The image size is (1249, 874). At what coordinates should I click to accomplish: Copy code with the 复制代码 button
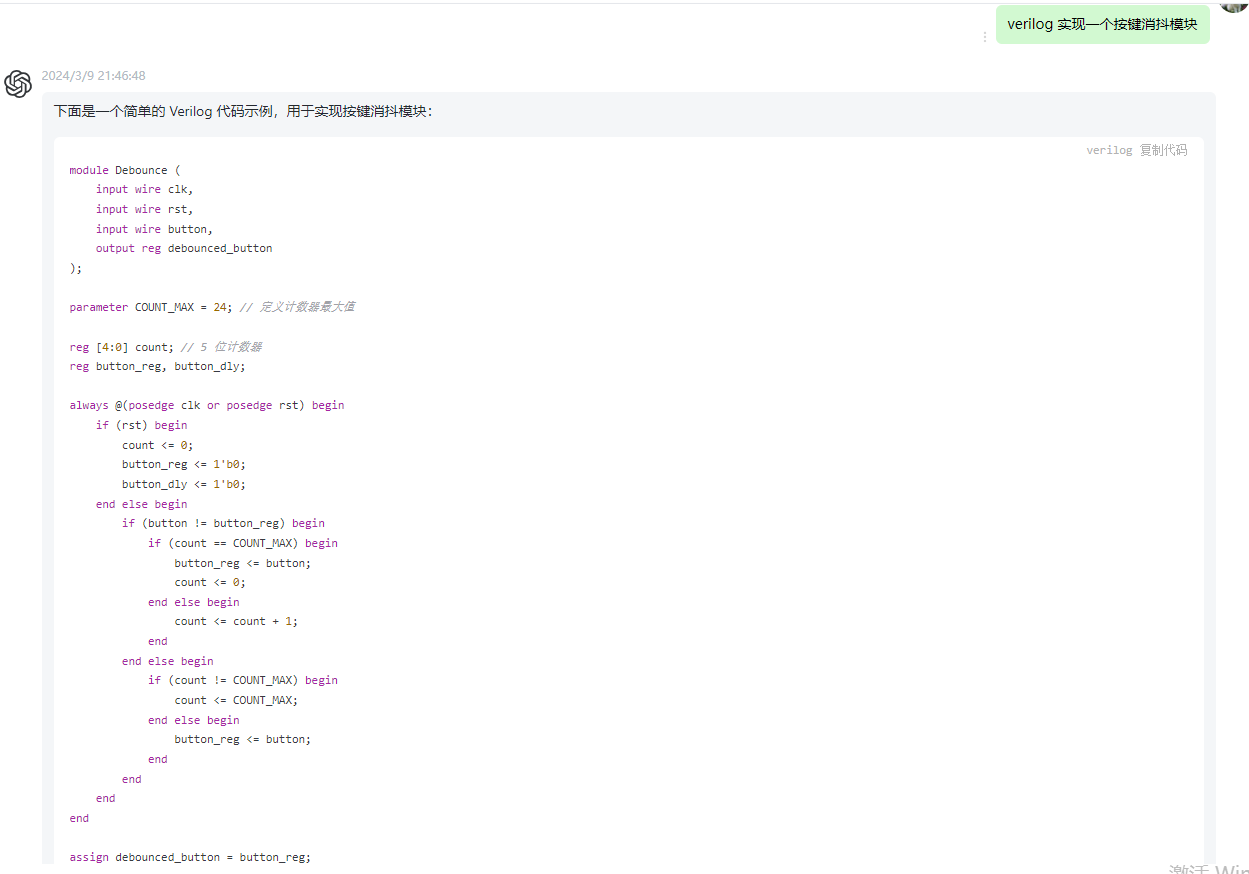point(1163,150)
